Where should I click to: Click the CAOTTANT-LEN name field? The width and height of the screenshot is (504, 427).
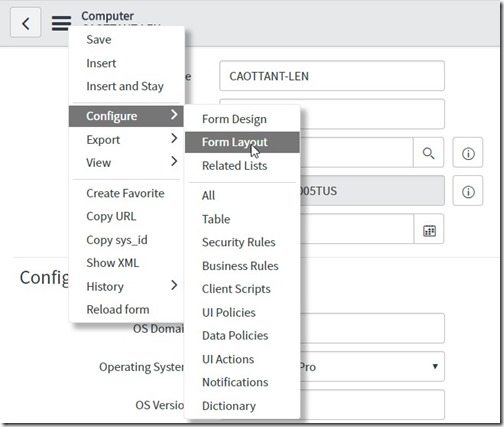point(332,76)
